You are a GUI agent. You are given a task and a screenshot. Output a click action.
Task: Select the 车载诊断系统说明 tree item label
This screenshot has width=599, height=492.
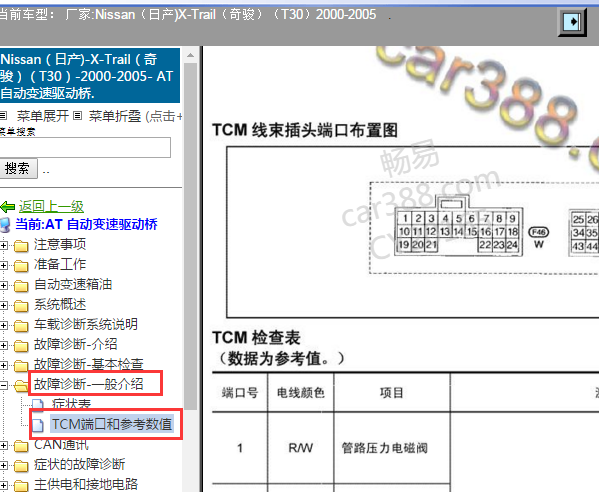86,324
